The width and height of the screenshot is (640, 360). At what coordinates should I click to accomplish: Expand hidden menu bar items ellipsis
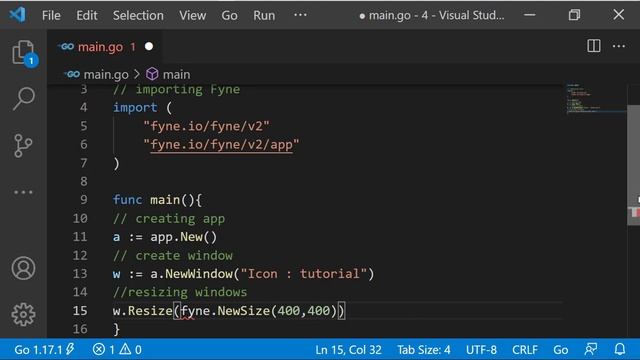tap(300, 15)
